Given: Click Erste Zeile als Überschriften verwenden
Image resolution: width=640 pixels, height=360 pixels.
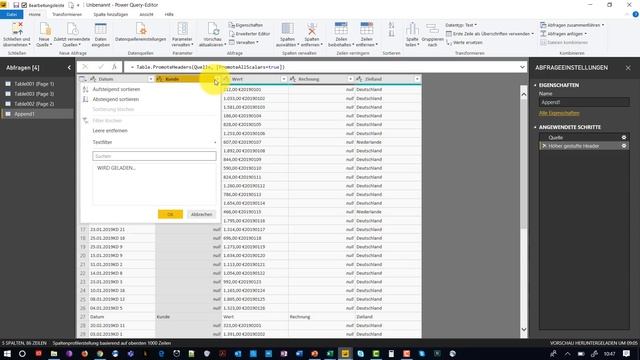Looking at the screenshot, I should [x=489, y=34].
